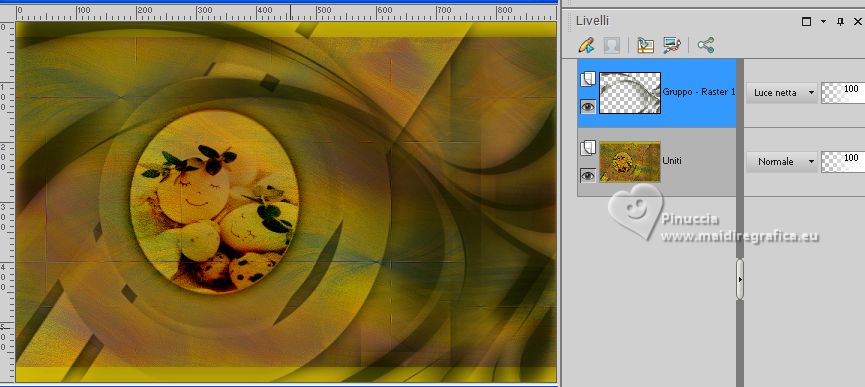Screen dimensions: 865x387
Task: Click the layer styles icon in Livelli toolbar
Action: pos(645,45)
